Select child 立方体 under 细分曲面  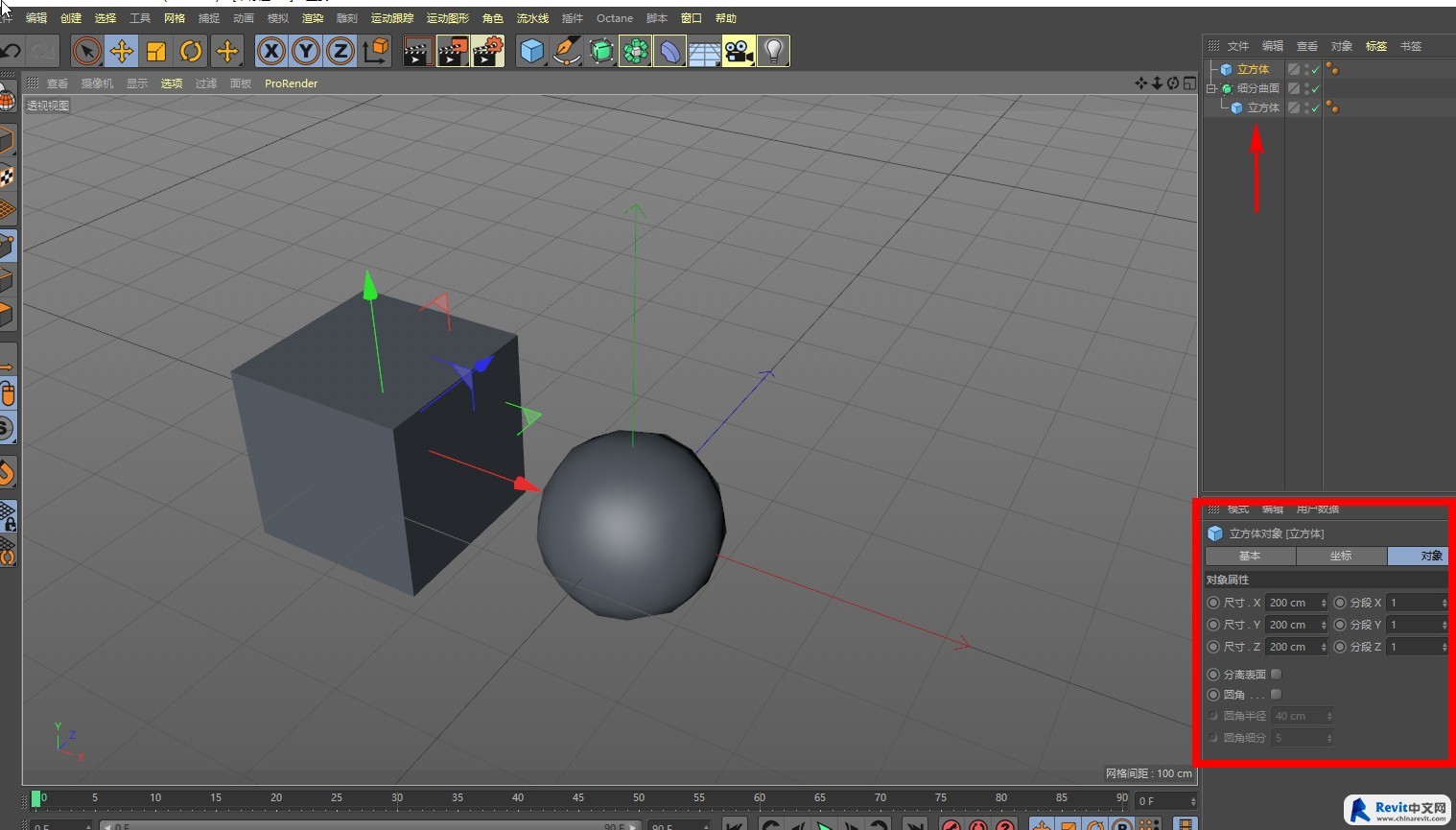tap(1263, 107)
